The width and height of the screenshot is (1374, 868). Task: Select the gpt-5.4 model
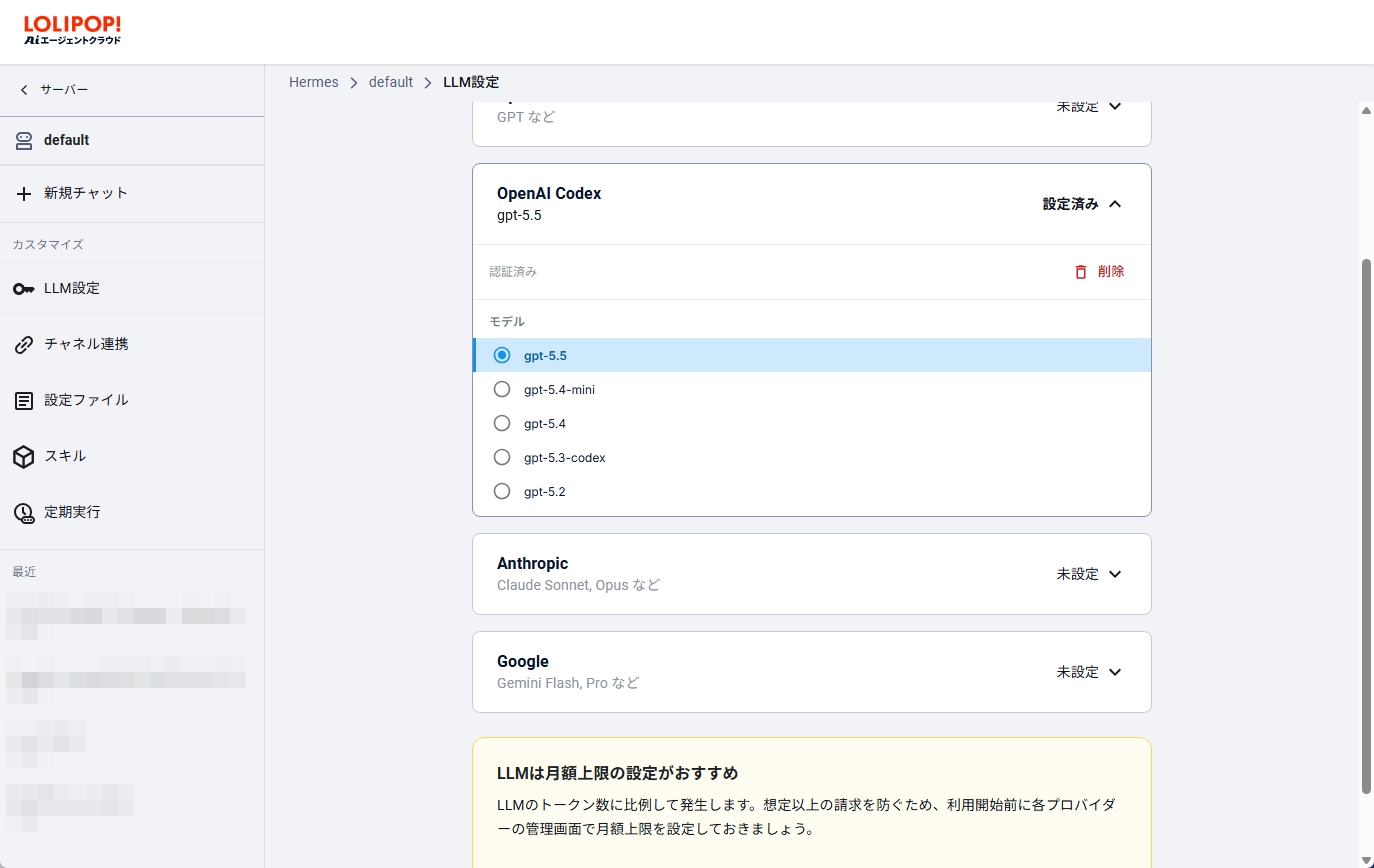click(x=811, y=423)
